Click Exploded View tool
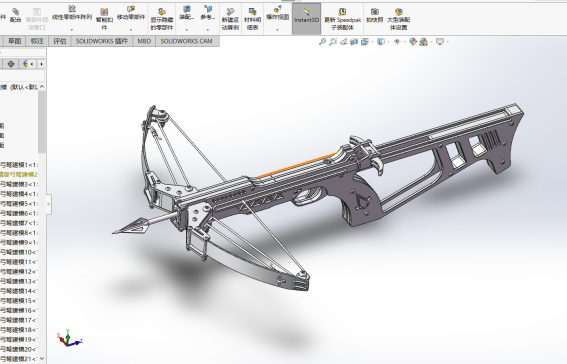This screenshot has width=567, height=364. coord(277,13)
